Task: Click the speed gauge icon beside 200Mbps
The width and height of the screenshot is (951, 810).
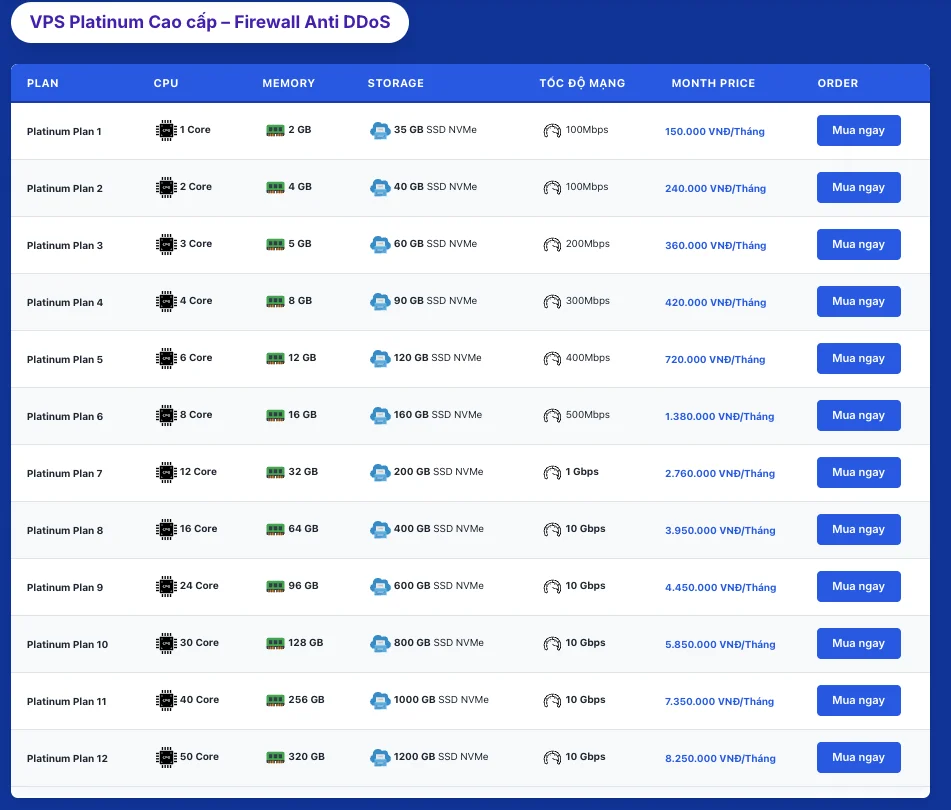Action: point(552,245)
